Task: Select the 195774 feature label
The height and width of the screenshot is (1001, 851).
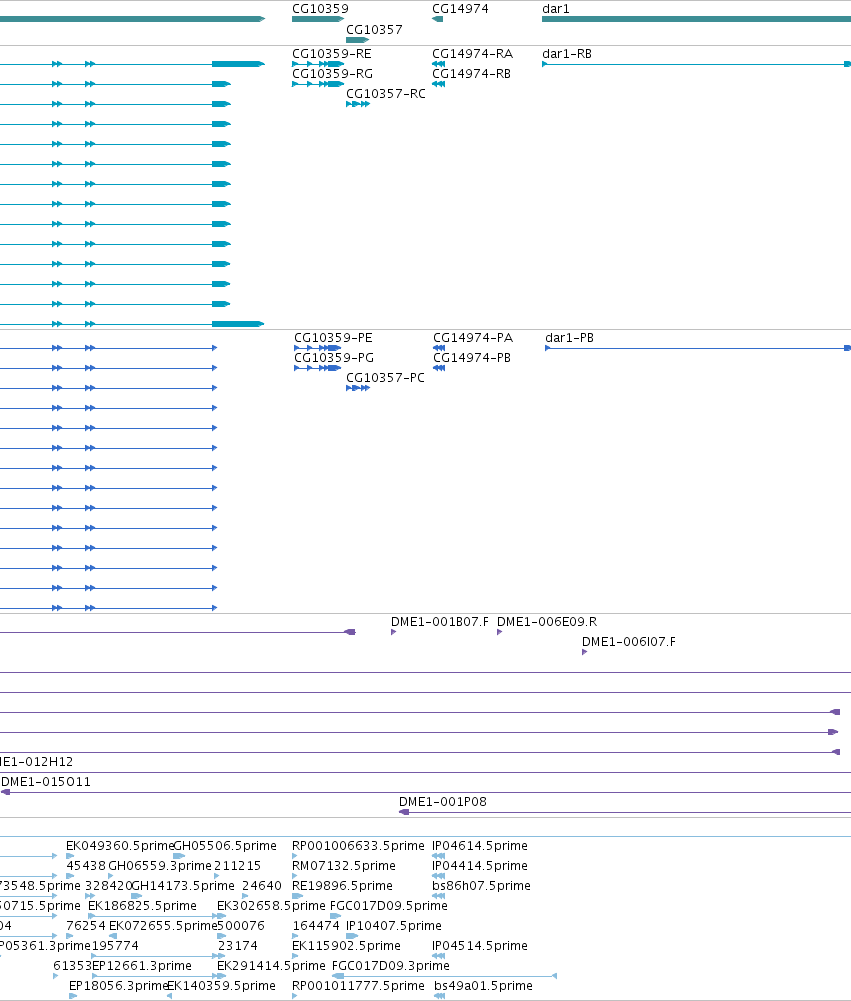Action: point(115,946)
